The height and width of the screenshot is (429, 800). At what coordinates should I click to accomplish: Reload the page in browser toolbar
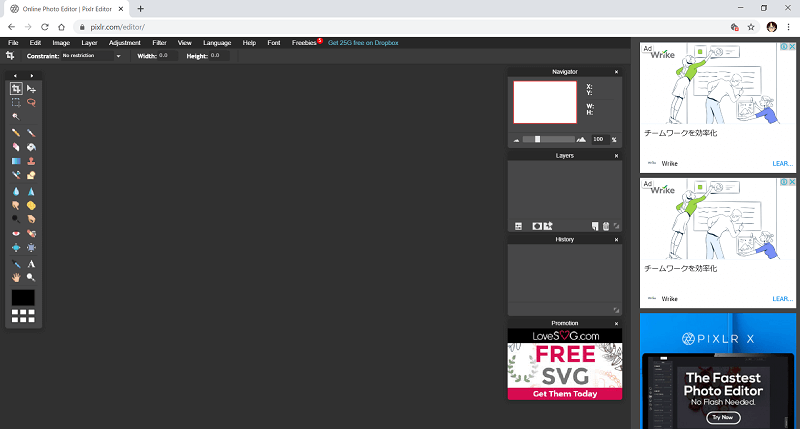pos(45,27)
